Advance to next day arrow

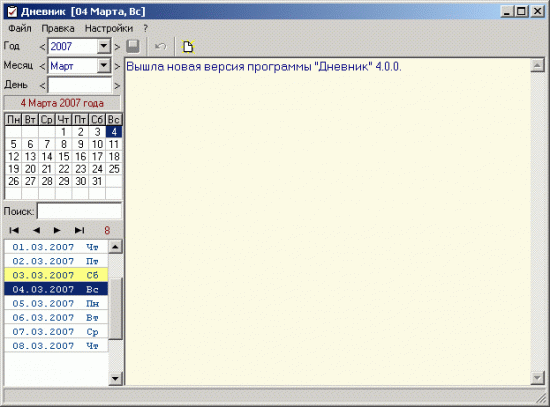tap(117, 85)
